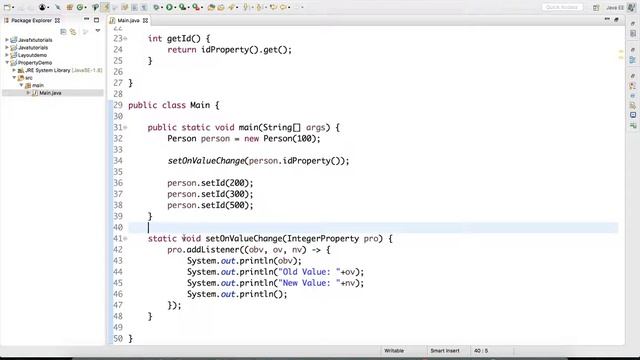Click 'Writable' in the status bar

tap(394, 351)
